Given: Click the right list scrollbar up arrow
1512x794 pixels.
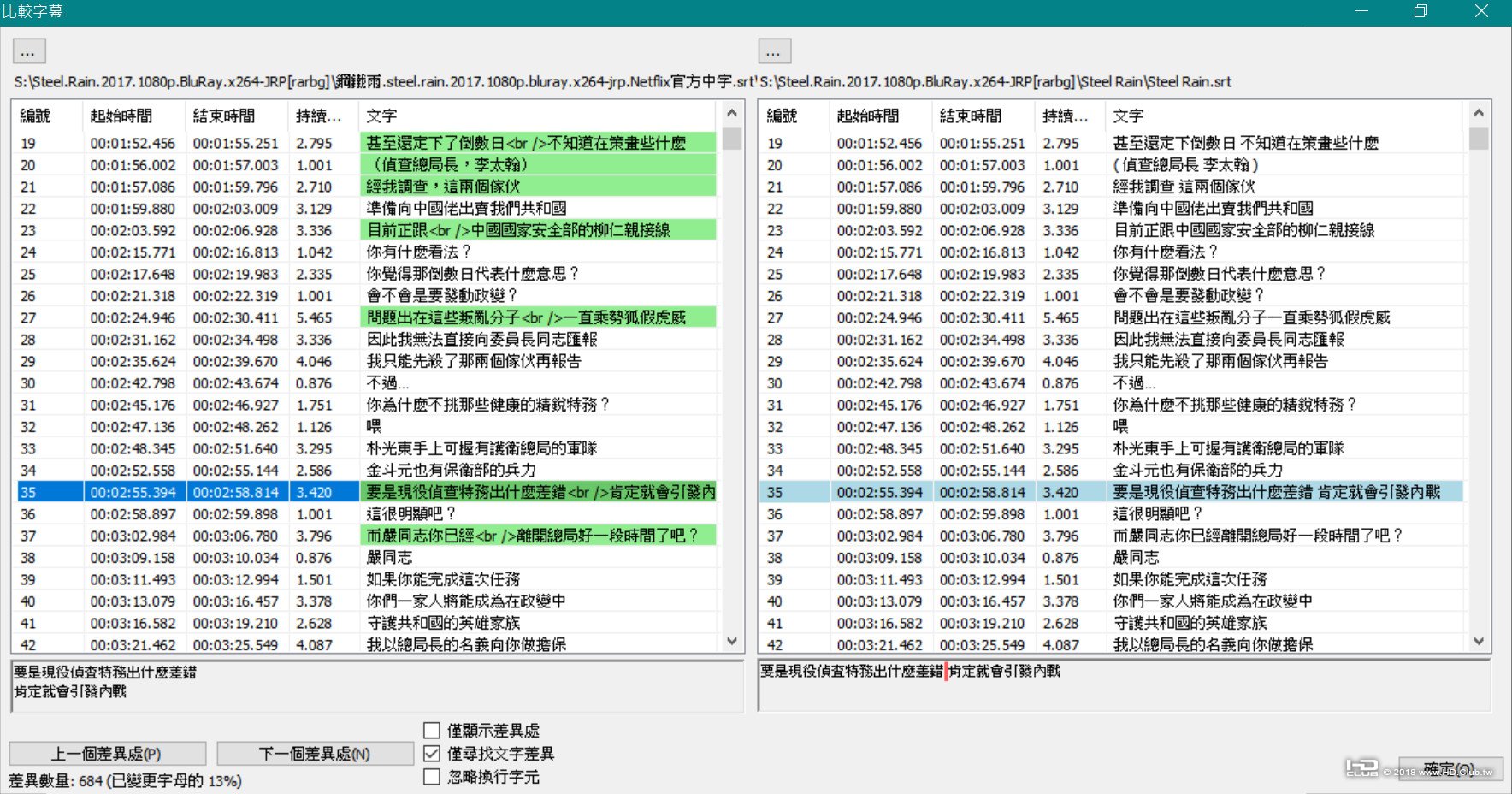Looking at the screenshot, I should [1479, 113].
